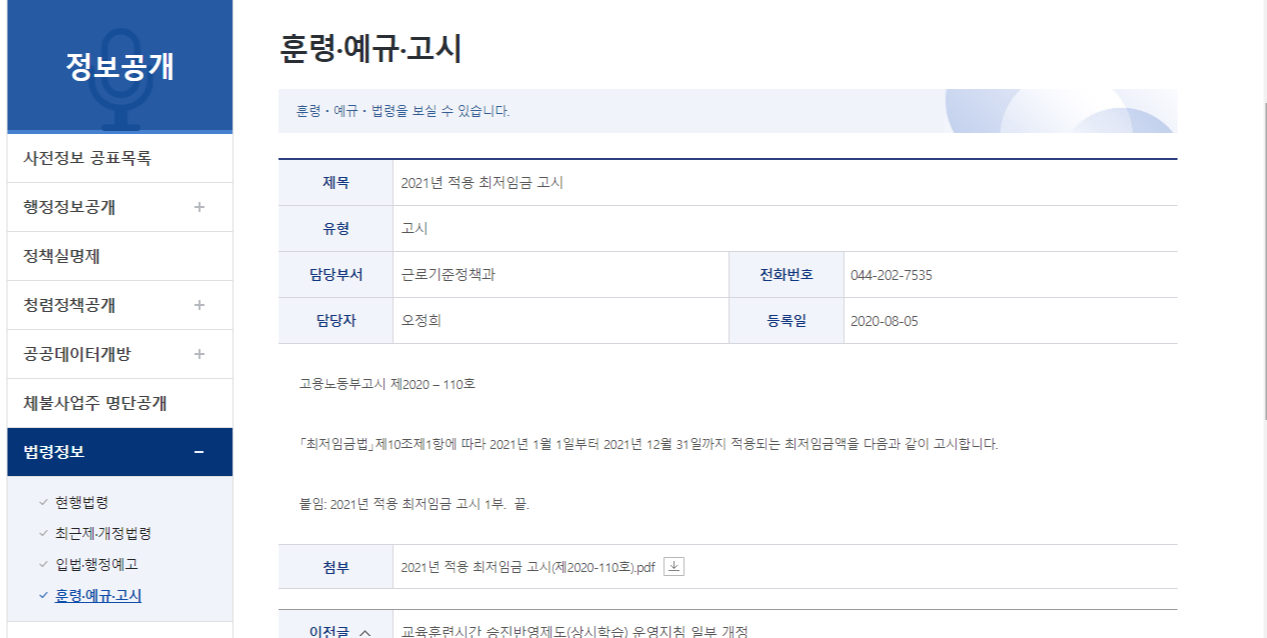
Task: Click the sentence beginning 「최저임금법」제10조제1항에 따라
Action: tap(648, 443)
